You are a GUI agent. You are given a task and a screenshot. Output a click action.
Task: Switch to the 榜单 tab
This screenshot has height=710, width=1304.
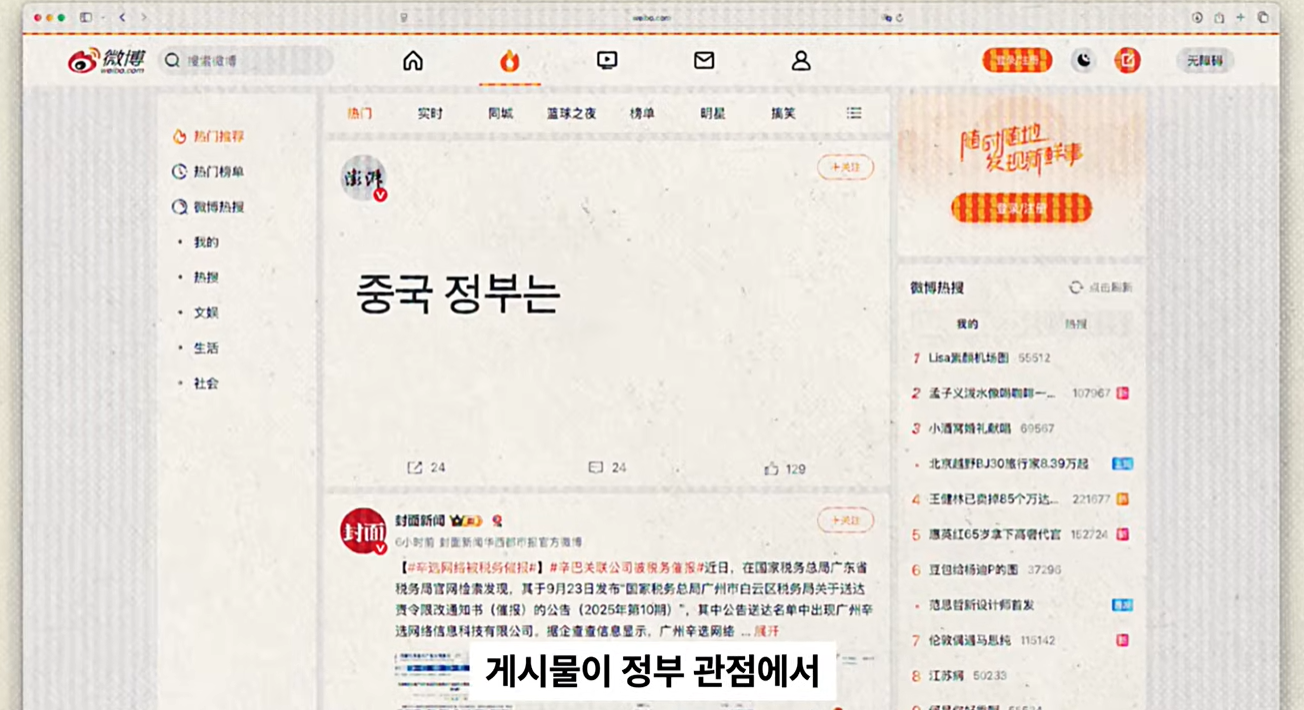642,114
